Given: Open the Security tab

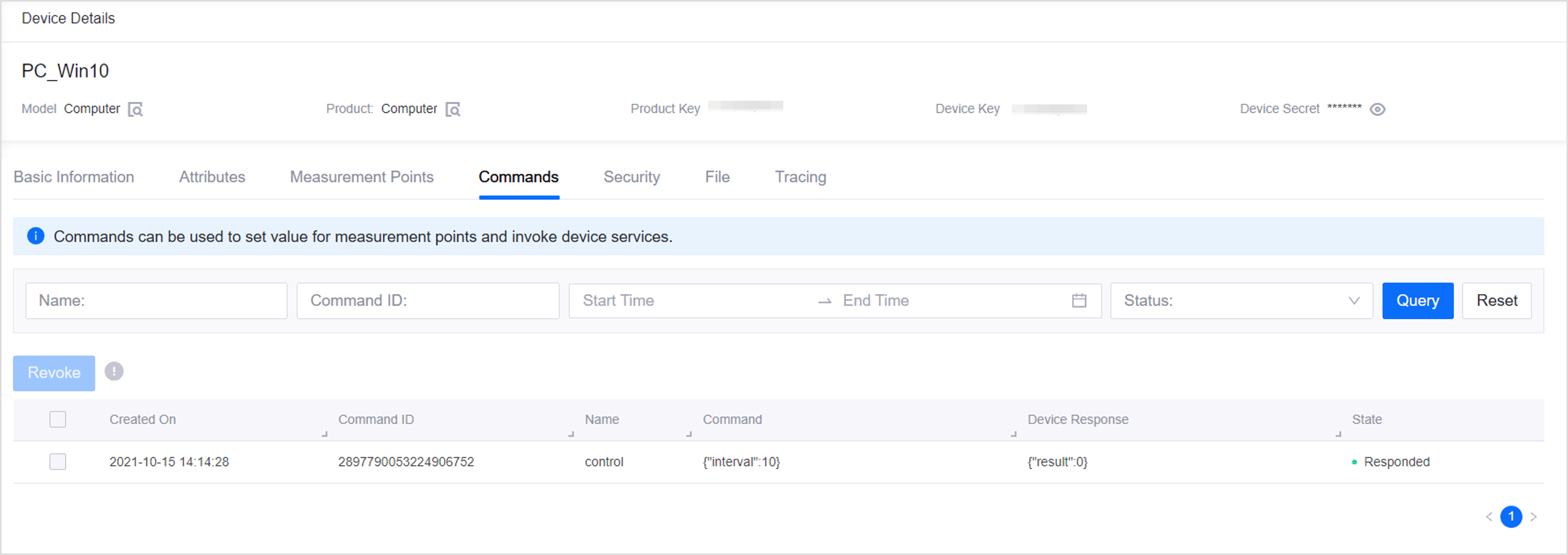Looking at the screenshot, I should tap(631, 177).
